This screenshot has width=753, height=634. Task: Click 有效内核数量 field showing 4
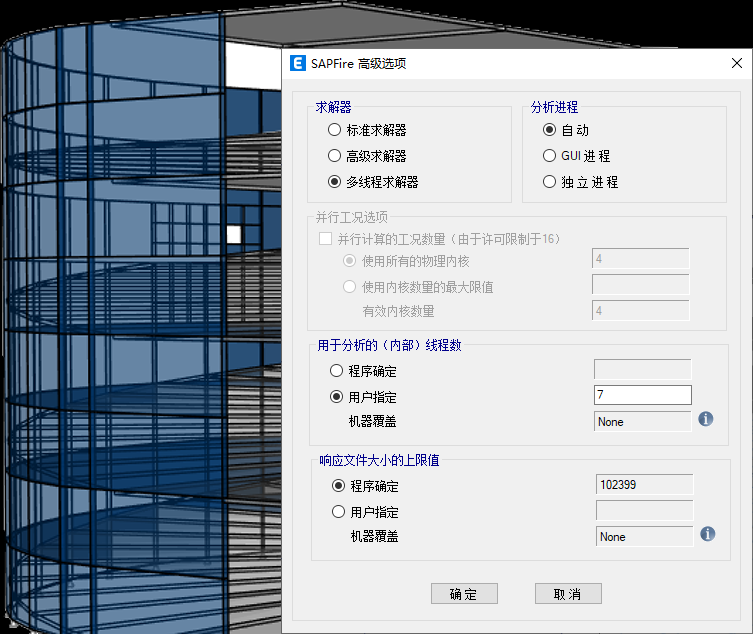(x=641, y=310)
